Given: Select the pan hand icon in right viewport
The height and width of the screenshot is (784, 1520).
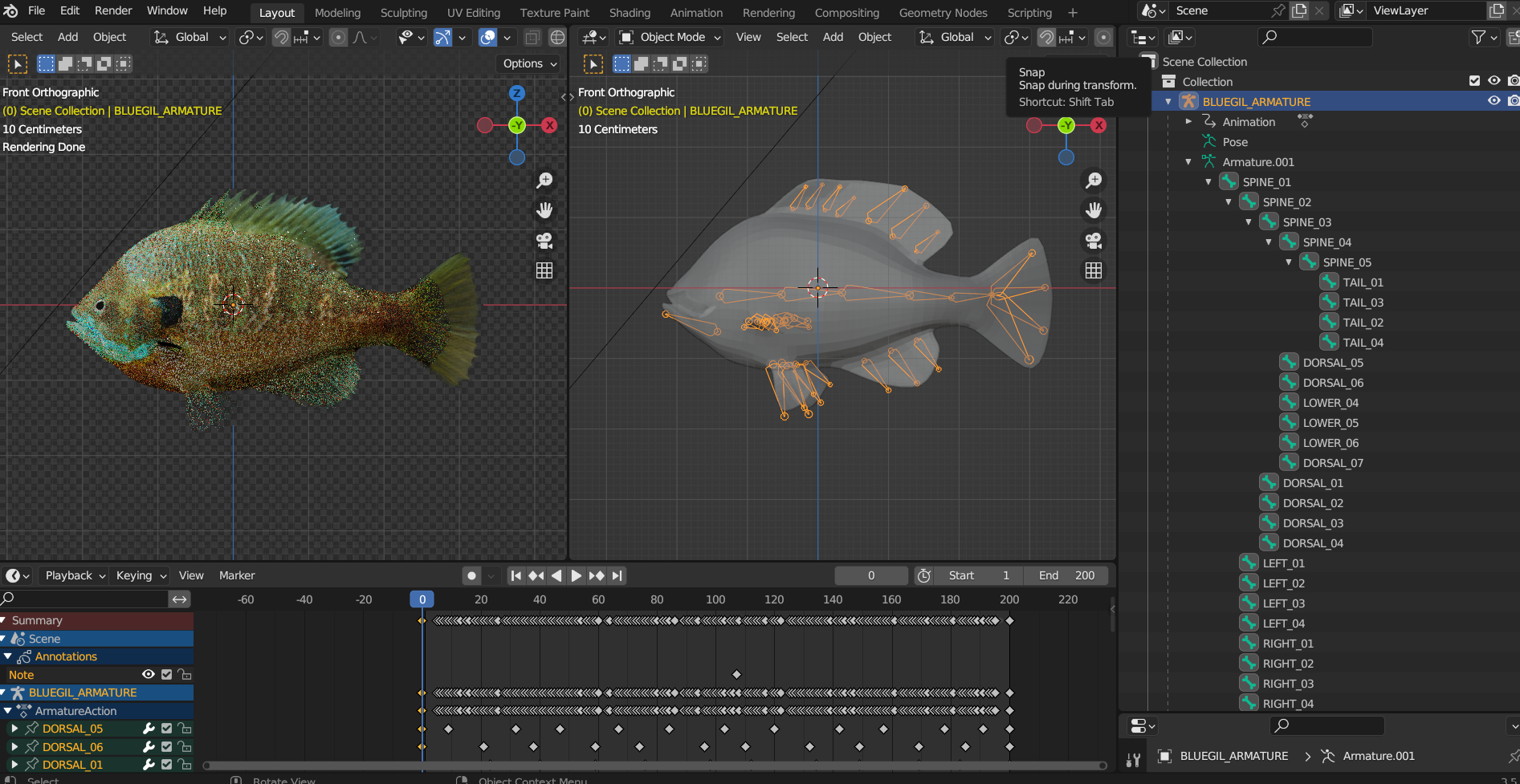Looking at the screenshot, I should coord(1094,210).
